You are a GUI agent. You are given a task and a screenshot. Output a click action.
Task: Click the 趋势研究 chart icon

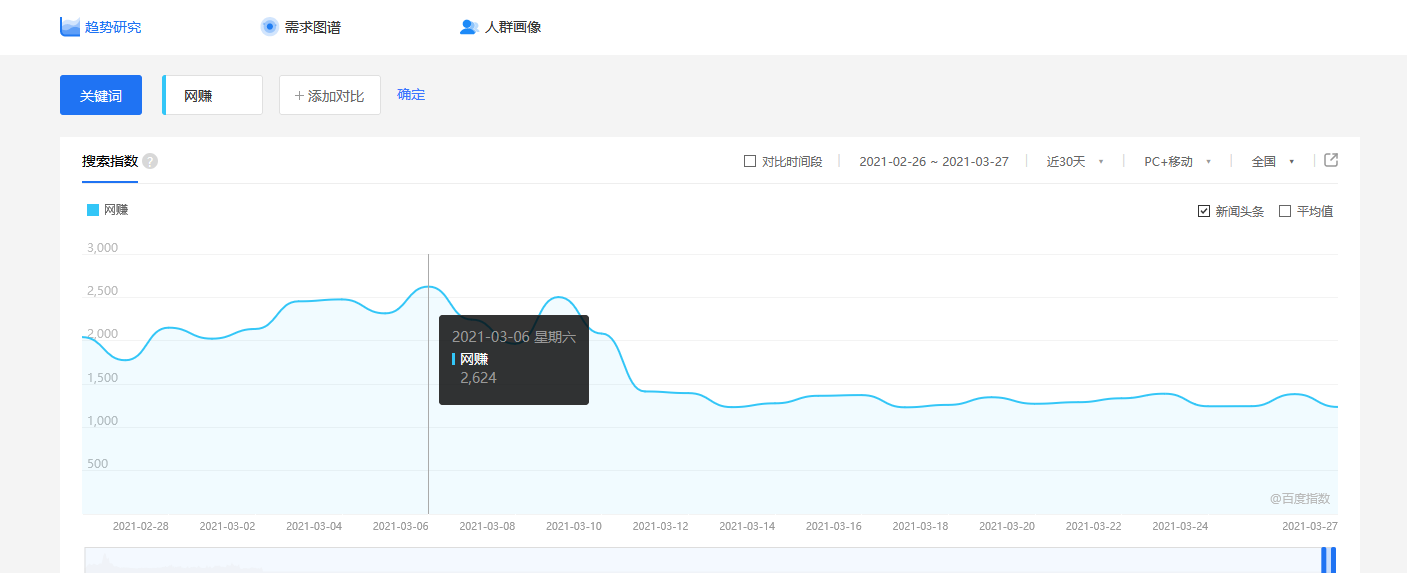70,27
